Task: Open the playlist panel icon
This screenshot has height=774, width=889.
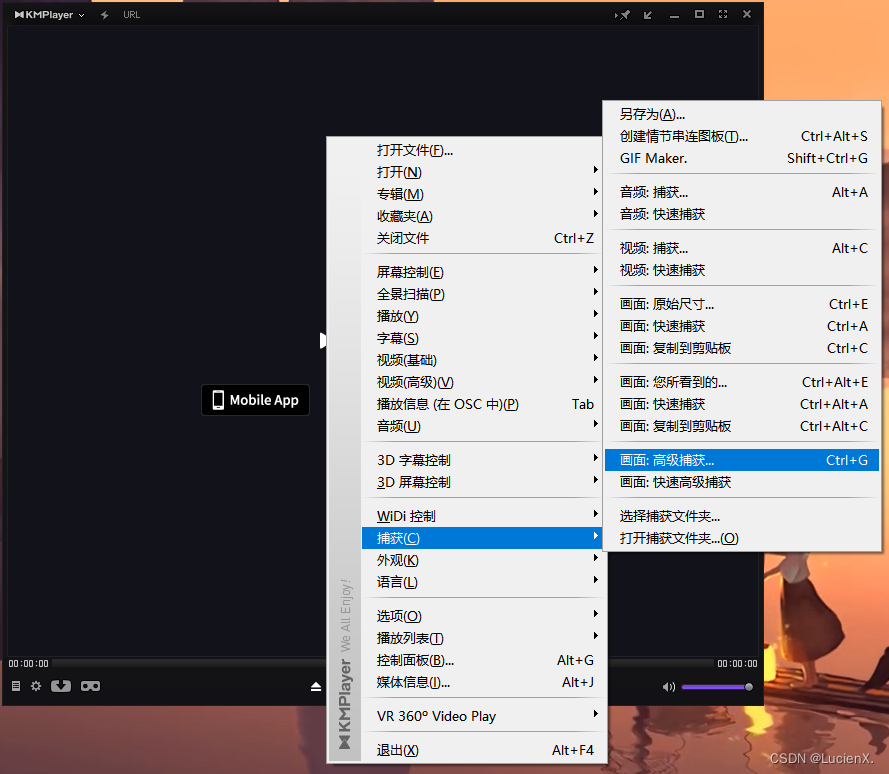Action: click(x=14, y=686)
